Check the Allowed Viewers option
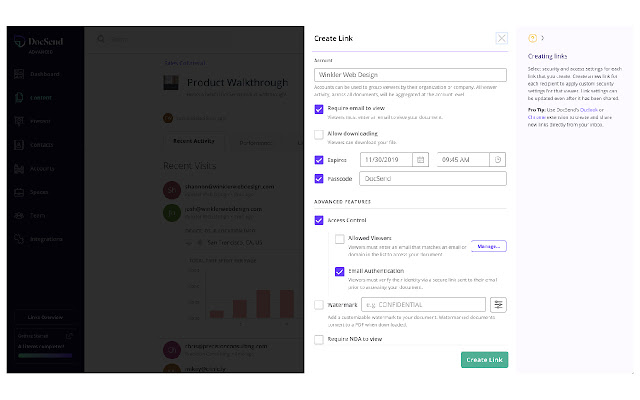640x400 pixels. click(x=340, y=240)
